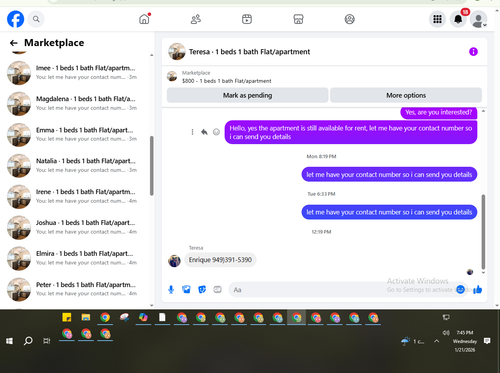
Task: Open the $800 listing link under Marketplace
Action: coord(226,81)
